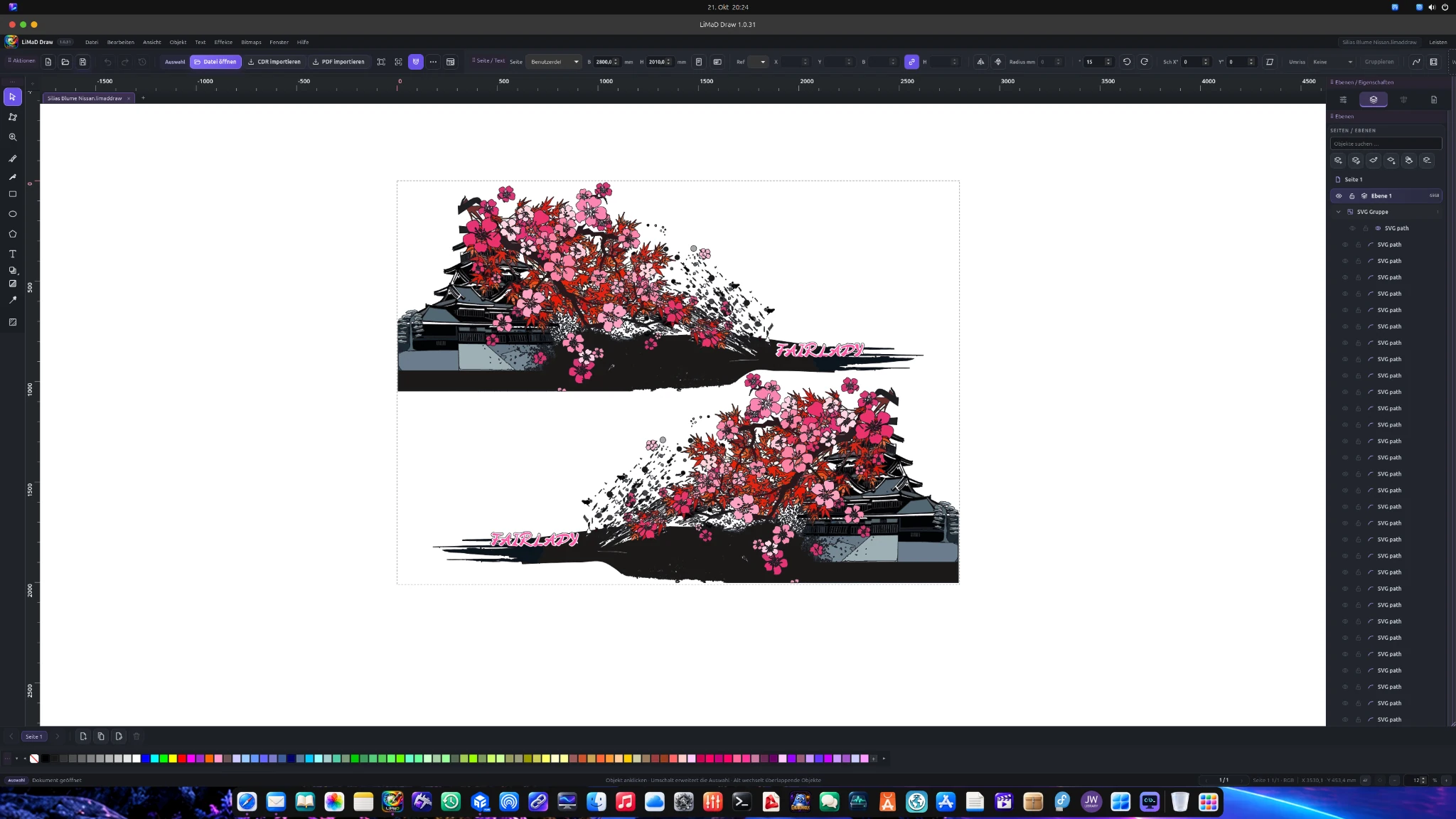Image resolution: width=1456 pixels, height=819 pixels.
Task: Pick the rectangle shape tool
Action: [12, 194]
